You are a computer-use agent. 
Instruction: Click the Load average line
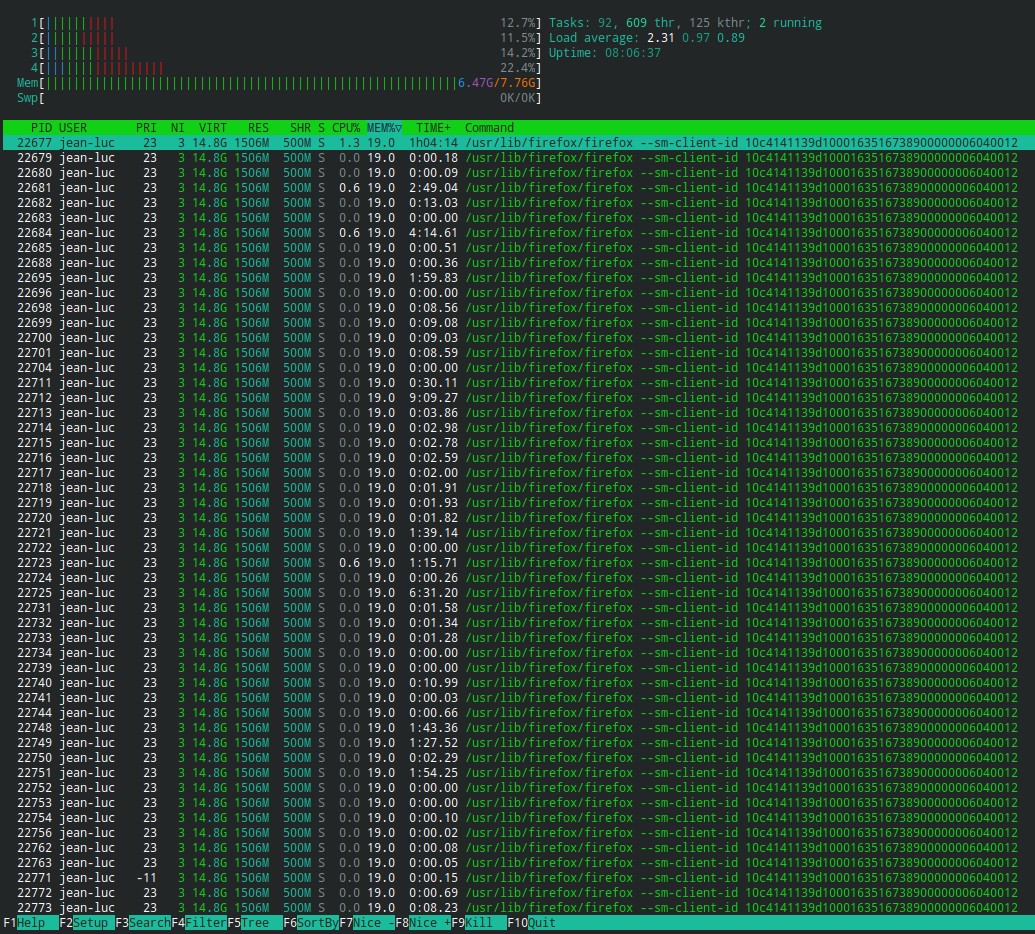click(646, 38)
